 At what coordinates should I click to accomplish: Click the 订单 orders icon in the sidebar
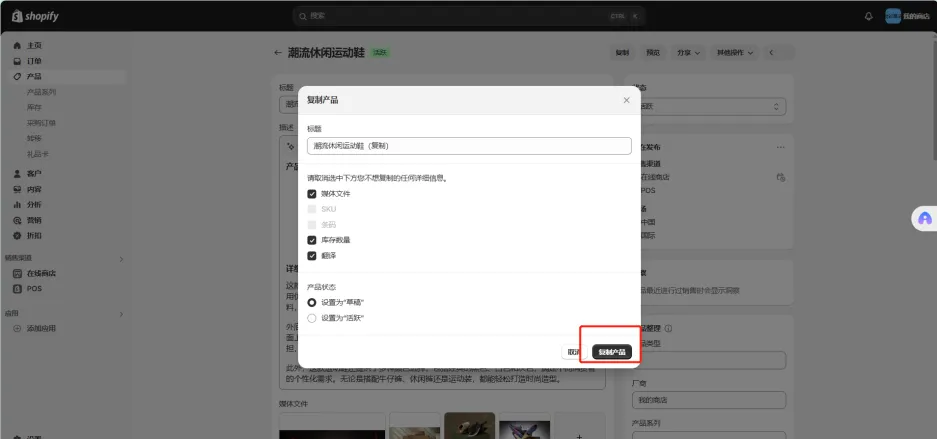coord(17,61)
